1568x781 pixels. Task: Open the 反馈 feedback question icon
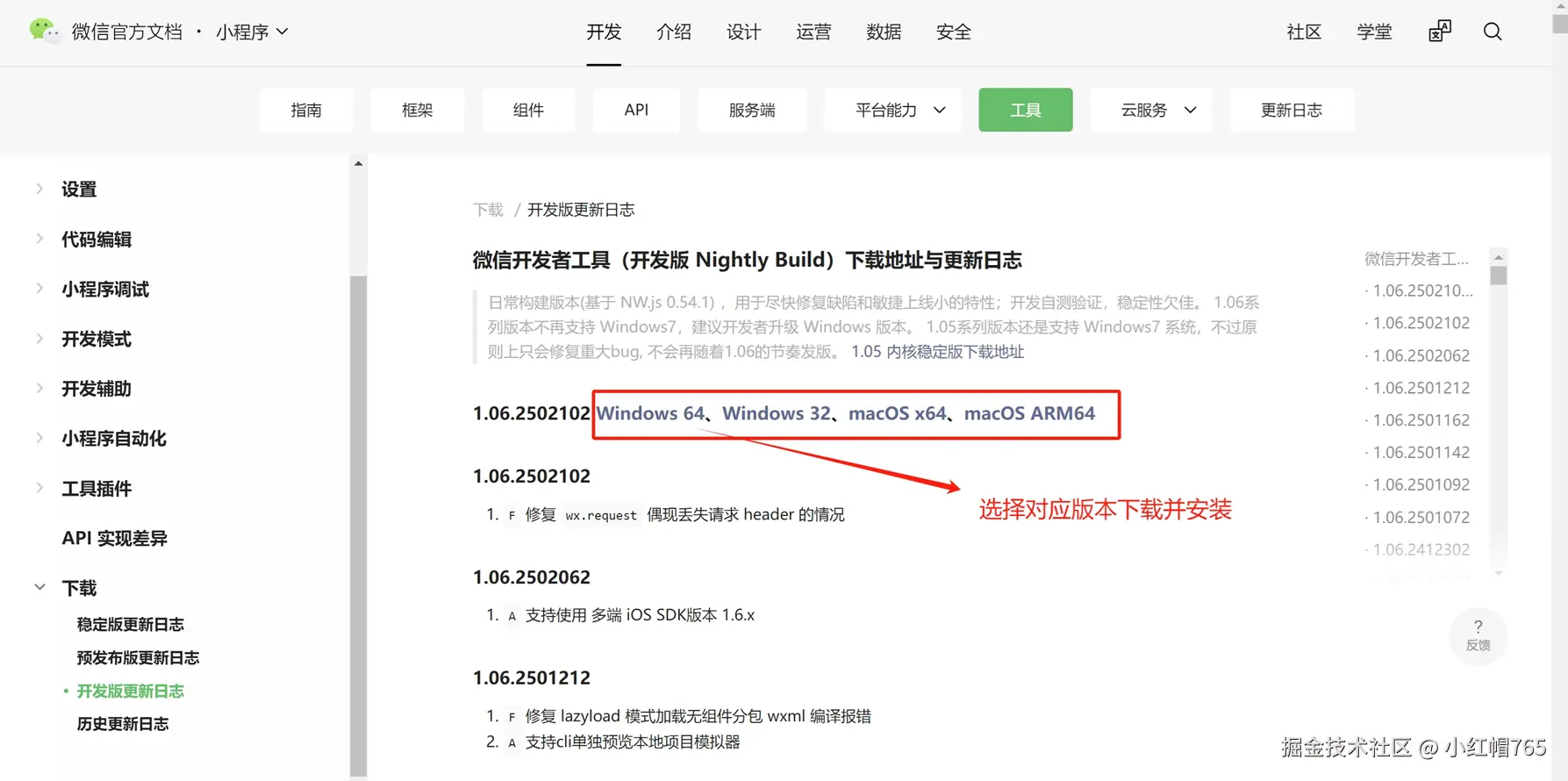pyautogui.click(x=1479, y=634)
